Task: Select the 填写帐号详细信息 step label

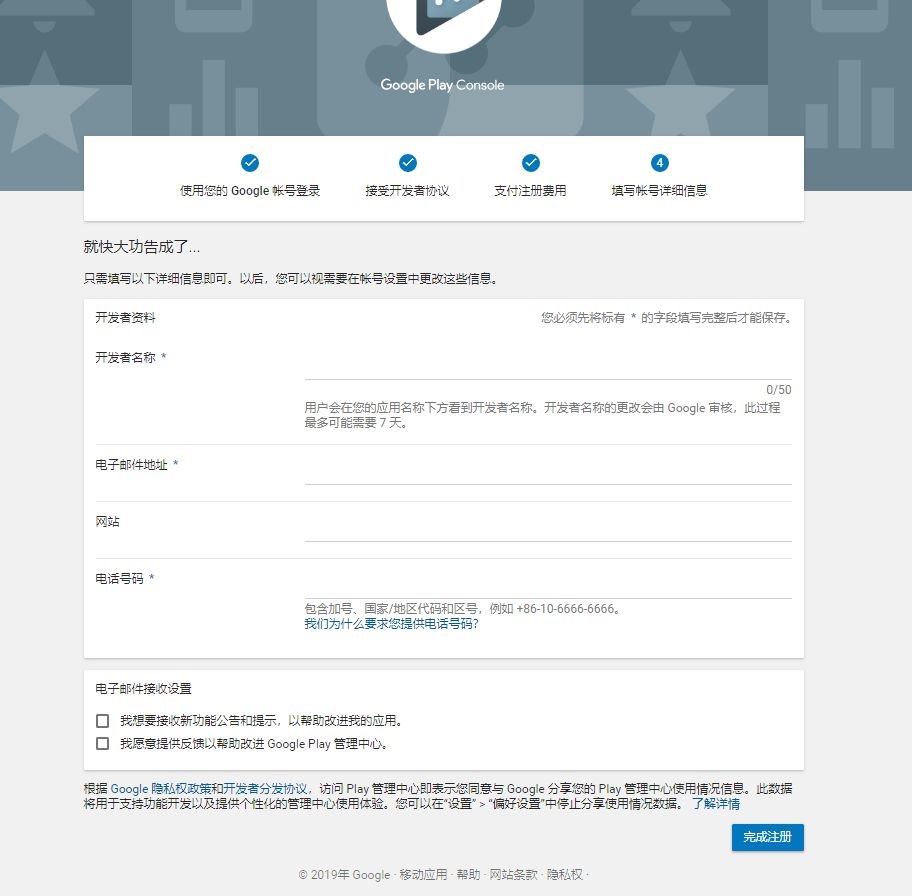Action: point(660,191)
